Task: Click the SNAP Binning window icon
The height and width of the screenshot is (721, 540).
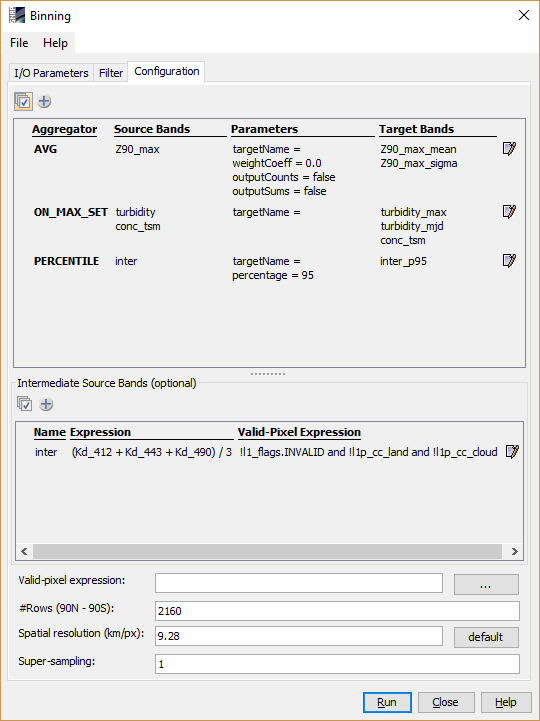Action: click(17, 16)
